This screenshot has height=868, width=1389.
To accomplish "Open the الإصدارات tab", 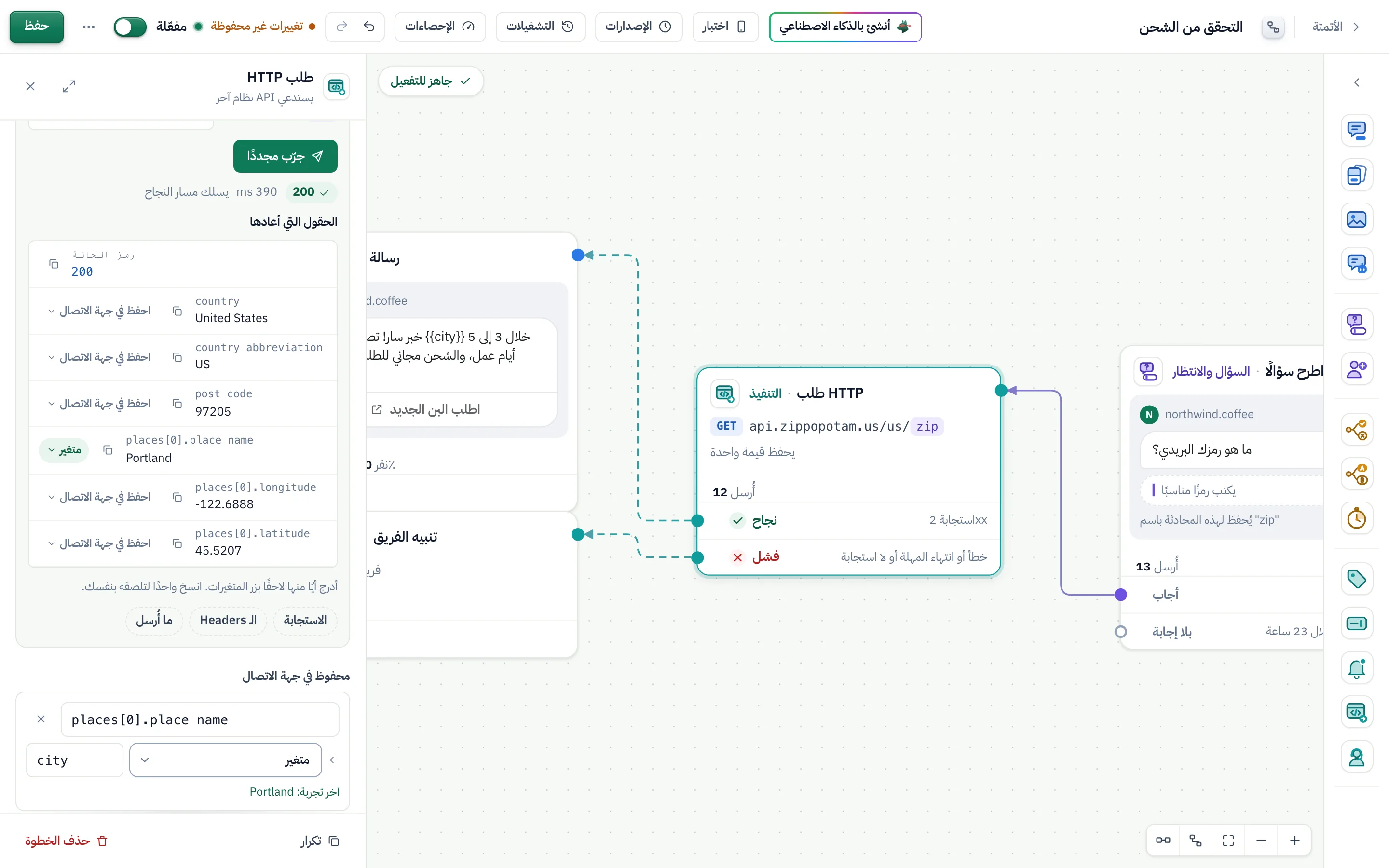I will click(x=639, y=27).
